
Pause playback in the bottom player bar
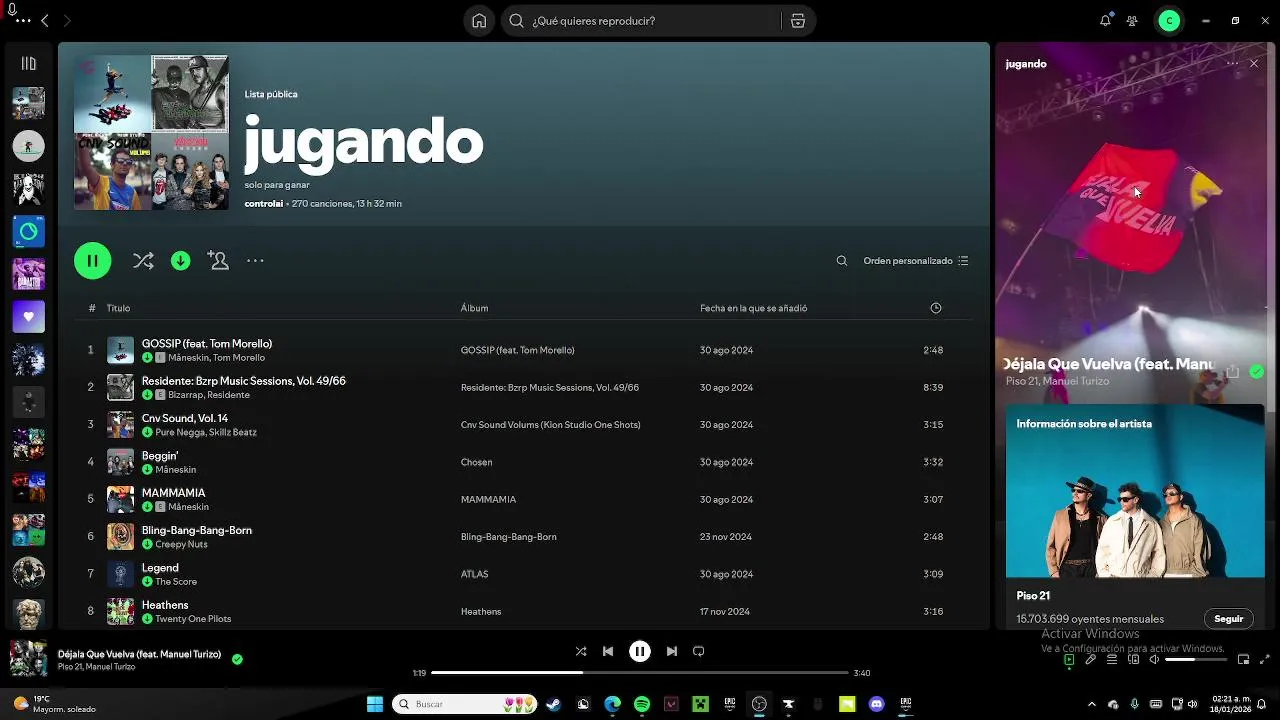point(640,651)
